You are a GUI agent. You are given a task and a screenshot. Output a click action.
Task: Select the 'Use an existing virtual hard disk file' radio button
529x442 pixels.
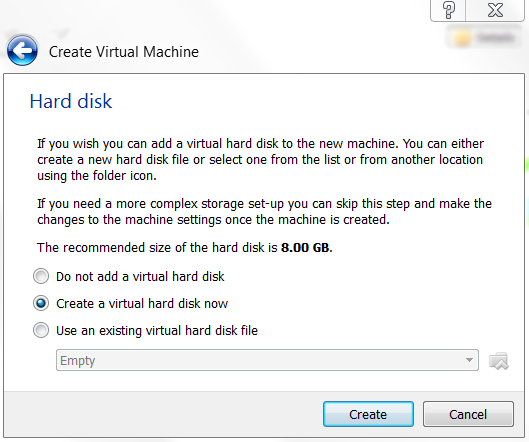(x=41, y=330)
